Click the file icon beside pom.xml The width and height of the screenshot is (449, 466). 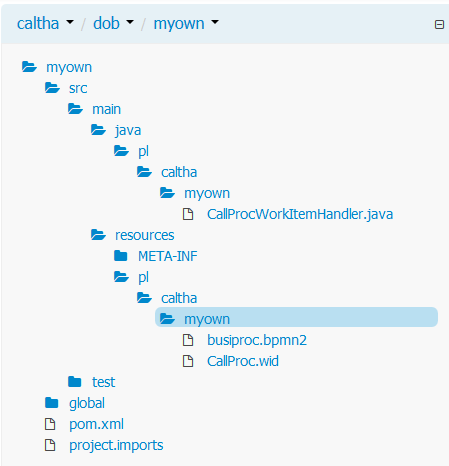click(x=50, y=424)
